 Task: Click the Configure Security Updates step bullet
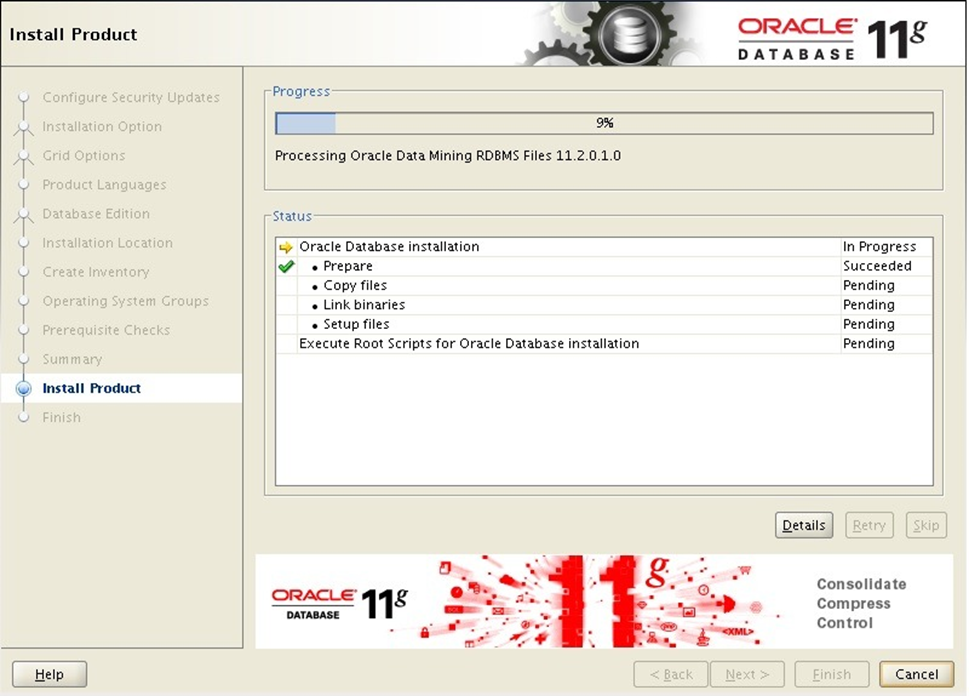tap(23, 98)
